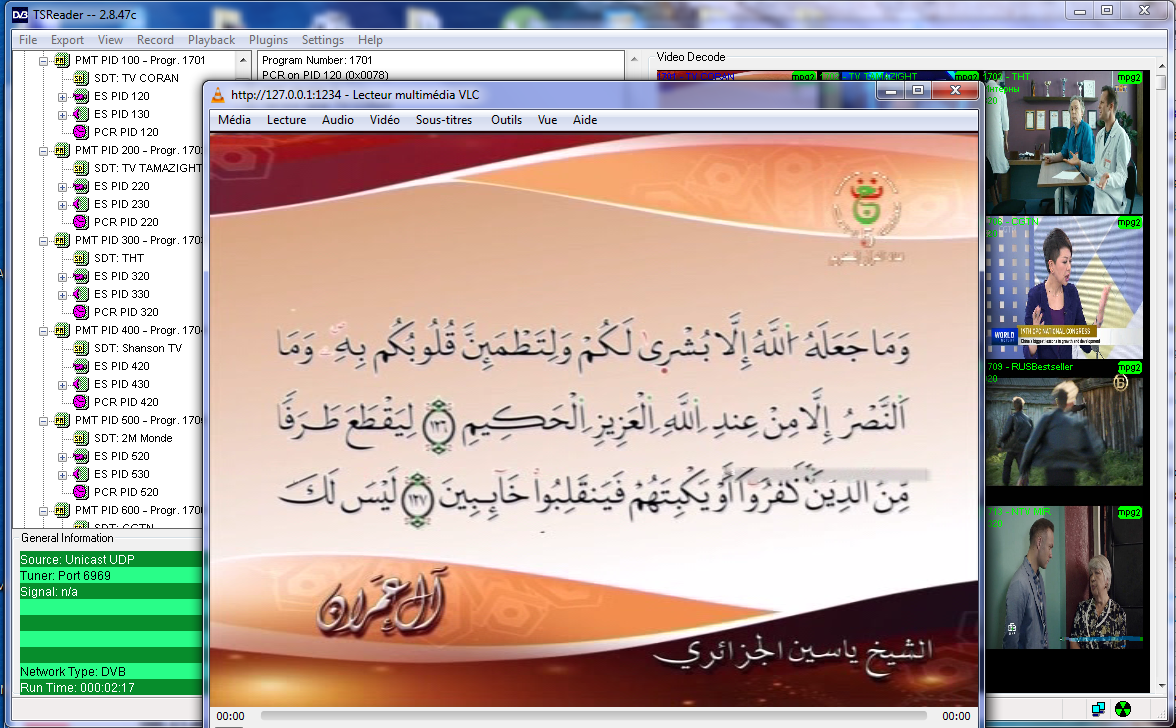Click the VLC playback seek bar
The image size is (1176, 728).
tap(597, 716)
